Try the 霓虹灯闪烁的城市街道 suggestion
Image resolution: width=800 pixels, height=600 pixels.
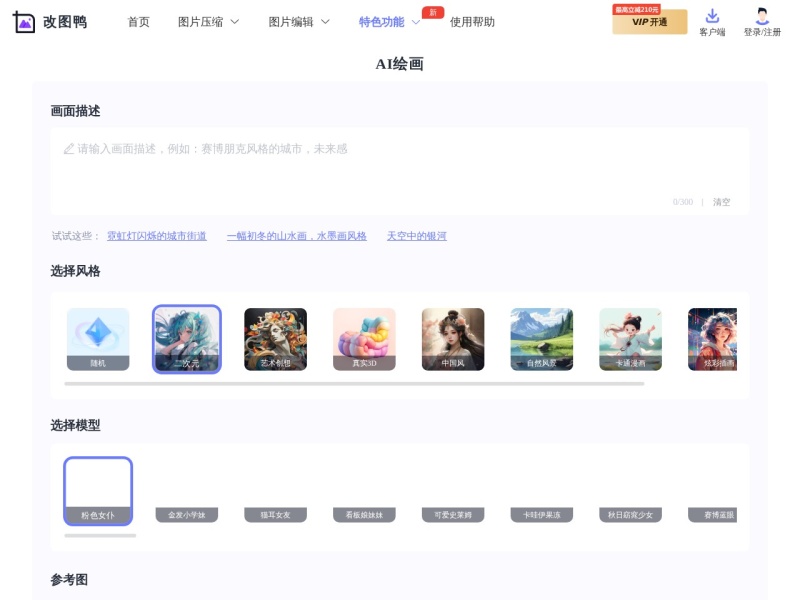tap(157, 236)
